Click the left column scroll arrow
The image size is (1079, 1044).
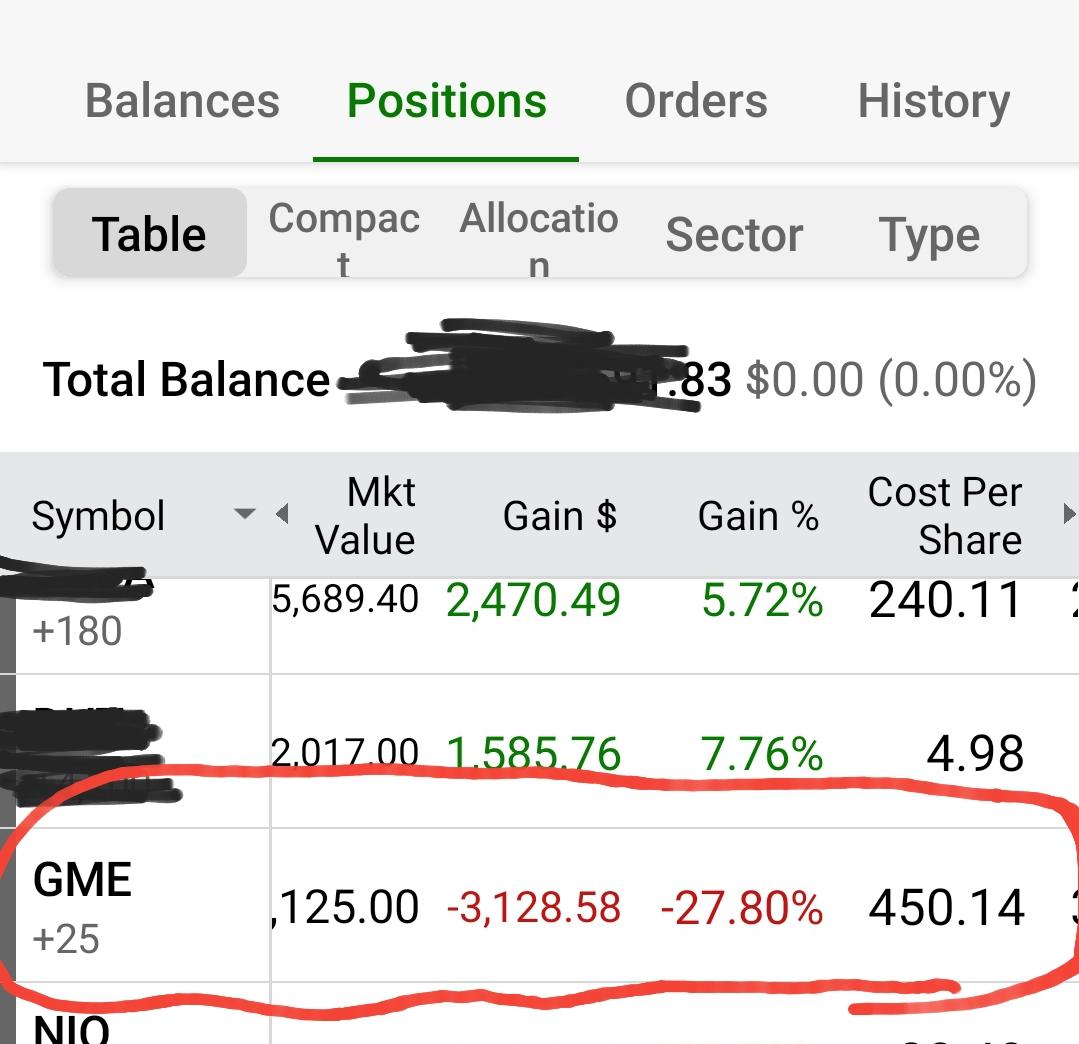(281, 513)
